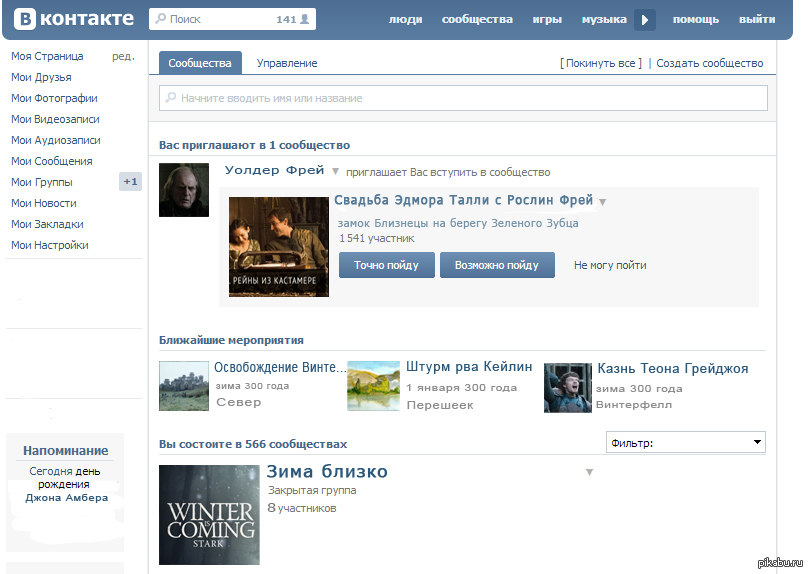Open the Штурм рва Кейлин event thumbnail
This screenshot has height=574, width=808.
point(374,385)
